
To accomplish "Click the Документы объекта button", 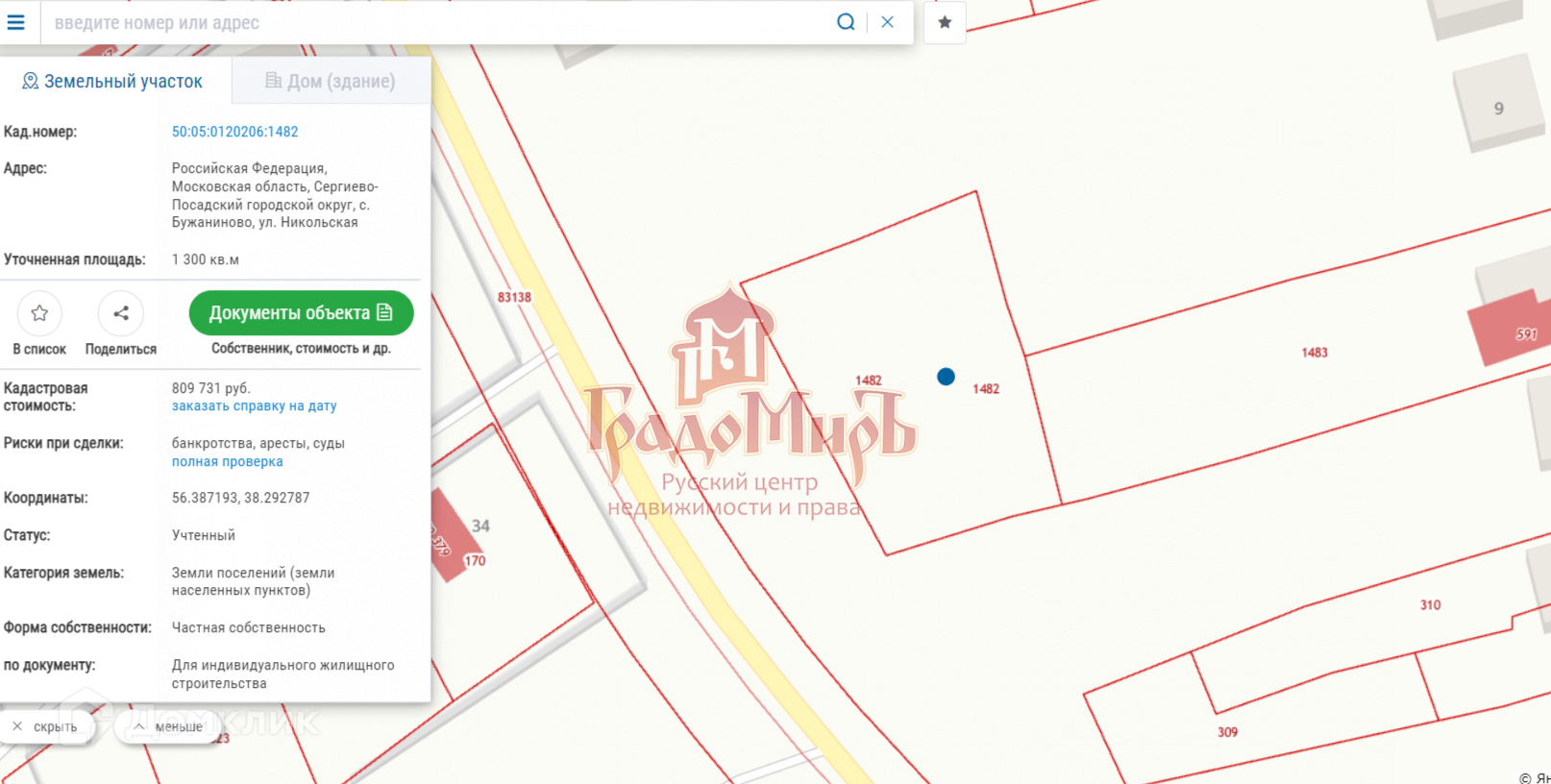I will click(x=301, y=313).
